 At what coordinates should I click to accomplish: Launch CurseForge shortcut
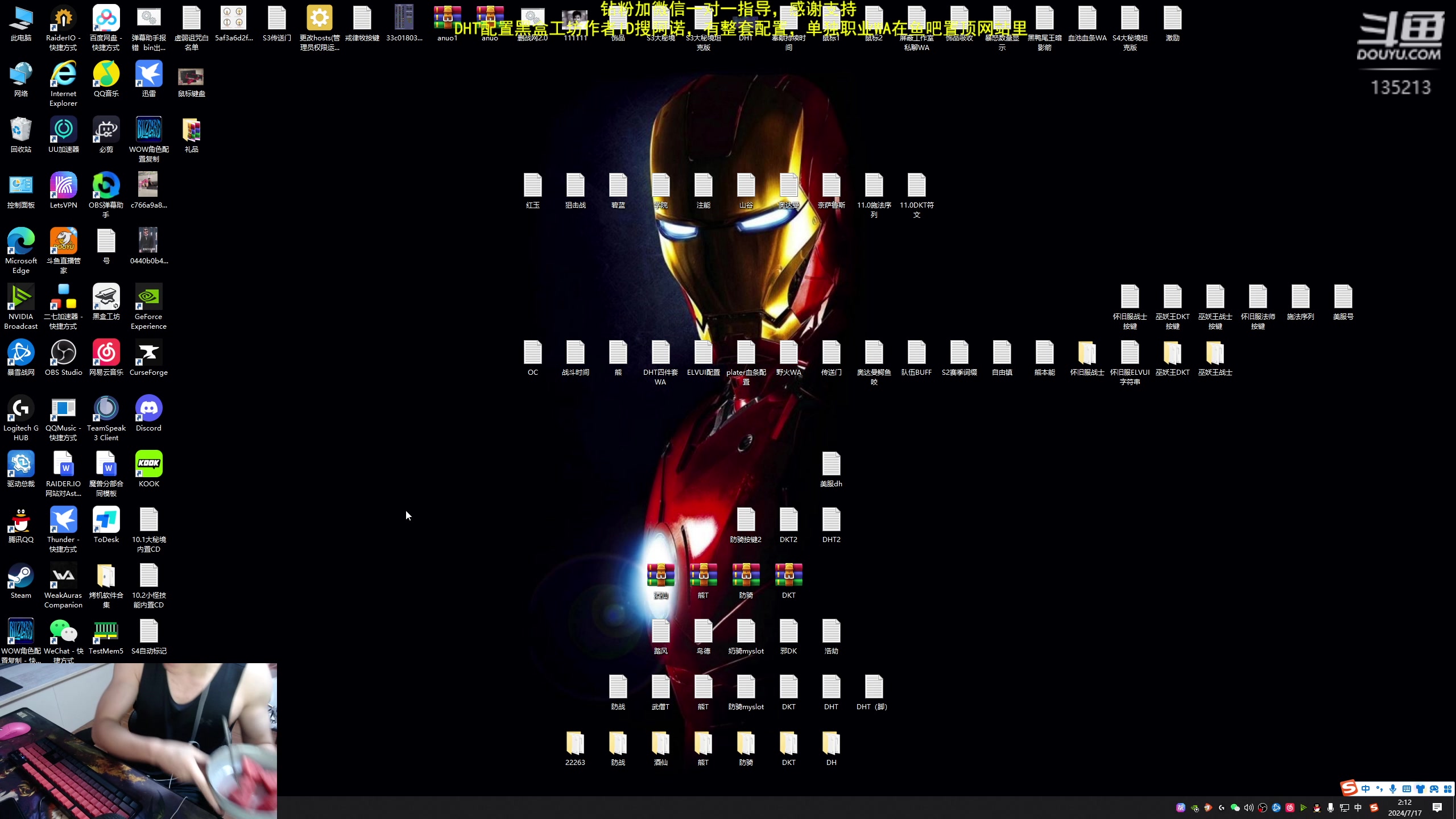point(149,358)
